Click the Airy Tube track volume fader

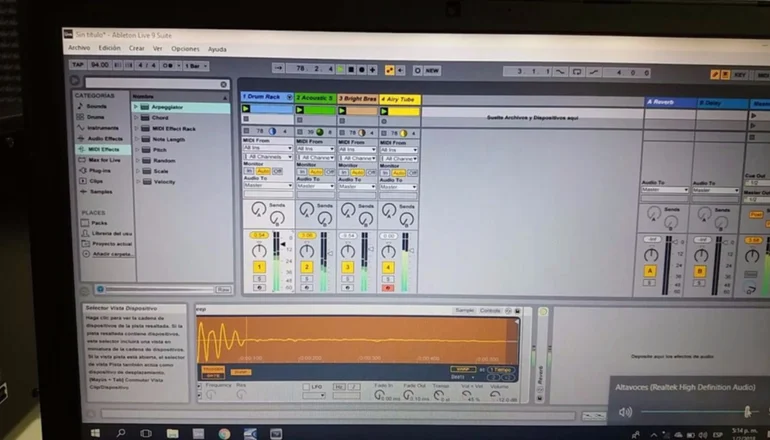pyautogui.click(x=411, y=250)
